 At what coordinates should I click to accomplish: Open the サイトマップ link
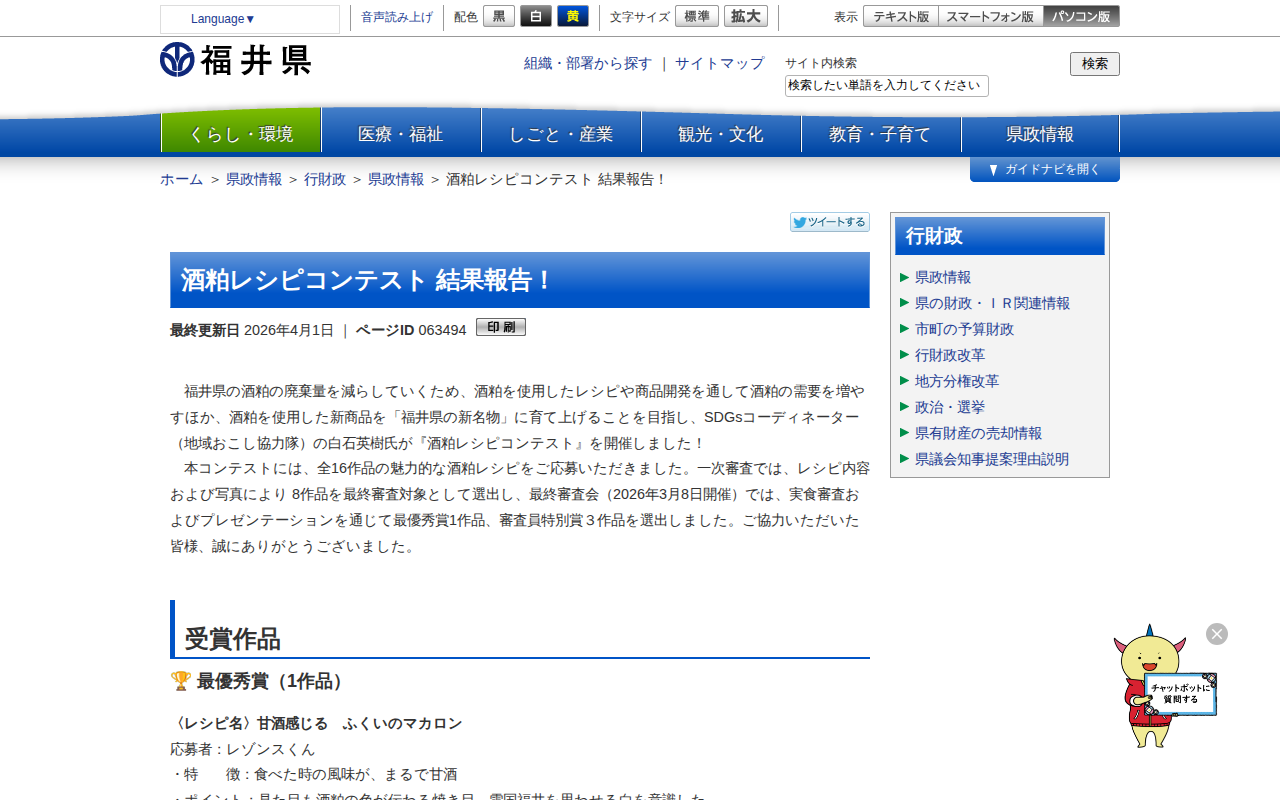click(719, 63)
